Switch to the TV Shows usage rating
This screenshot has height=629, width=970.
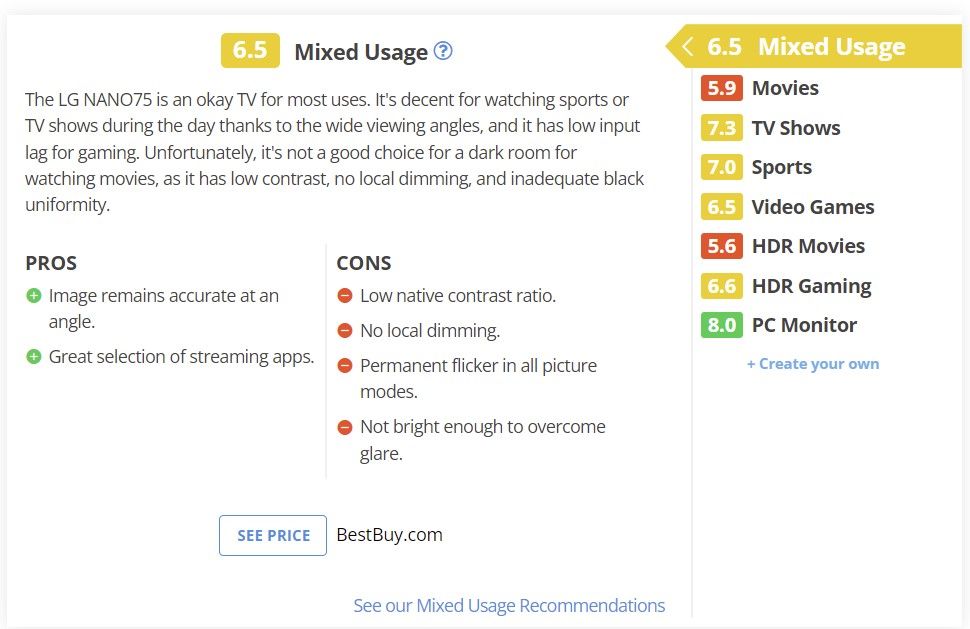click(x=795, y=128)
